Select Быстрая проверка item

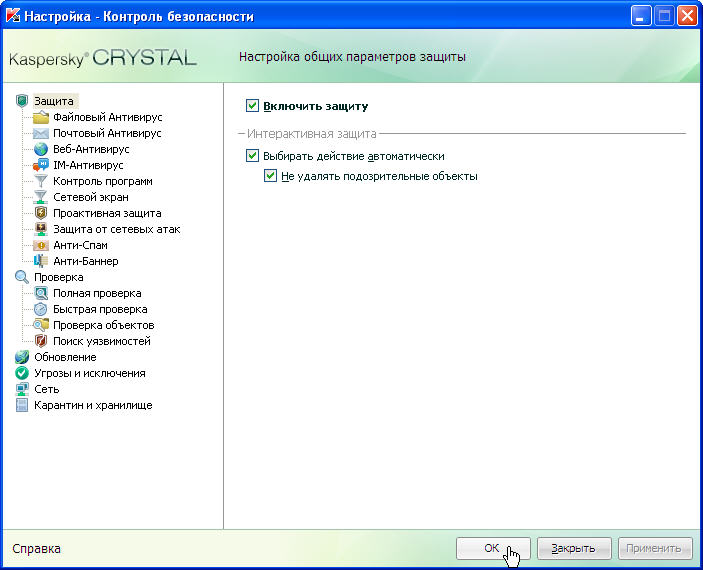coord(100,309)
